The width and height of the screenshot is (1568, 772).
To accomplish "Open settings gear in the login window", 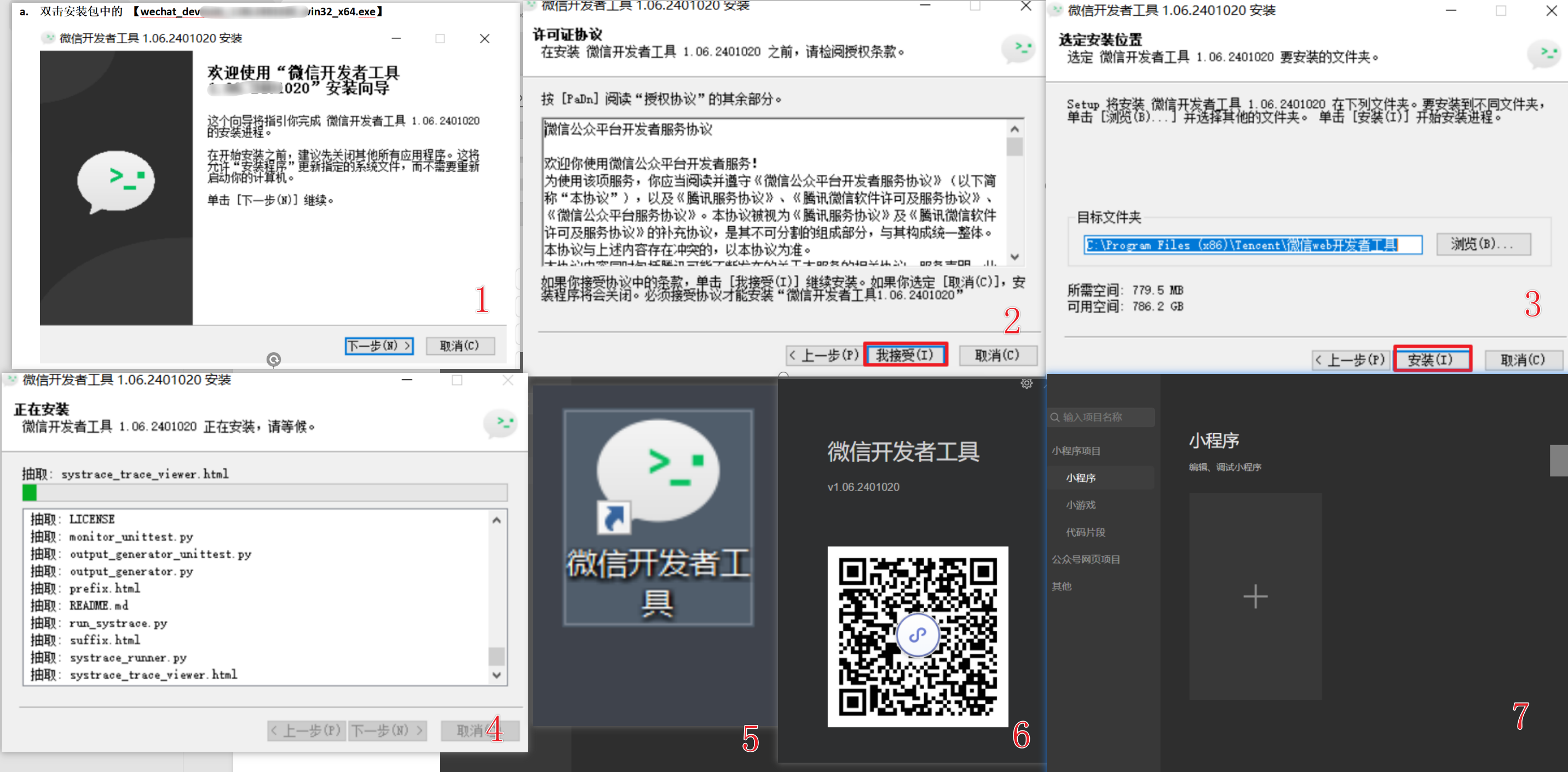I will [x=1026, y=383].
